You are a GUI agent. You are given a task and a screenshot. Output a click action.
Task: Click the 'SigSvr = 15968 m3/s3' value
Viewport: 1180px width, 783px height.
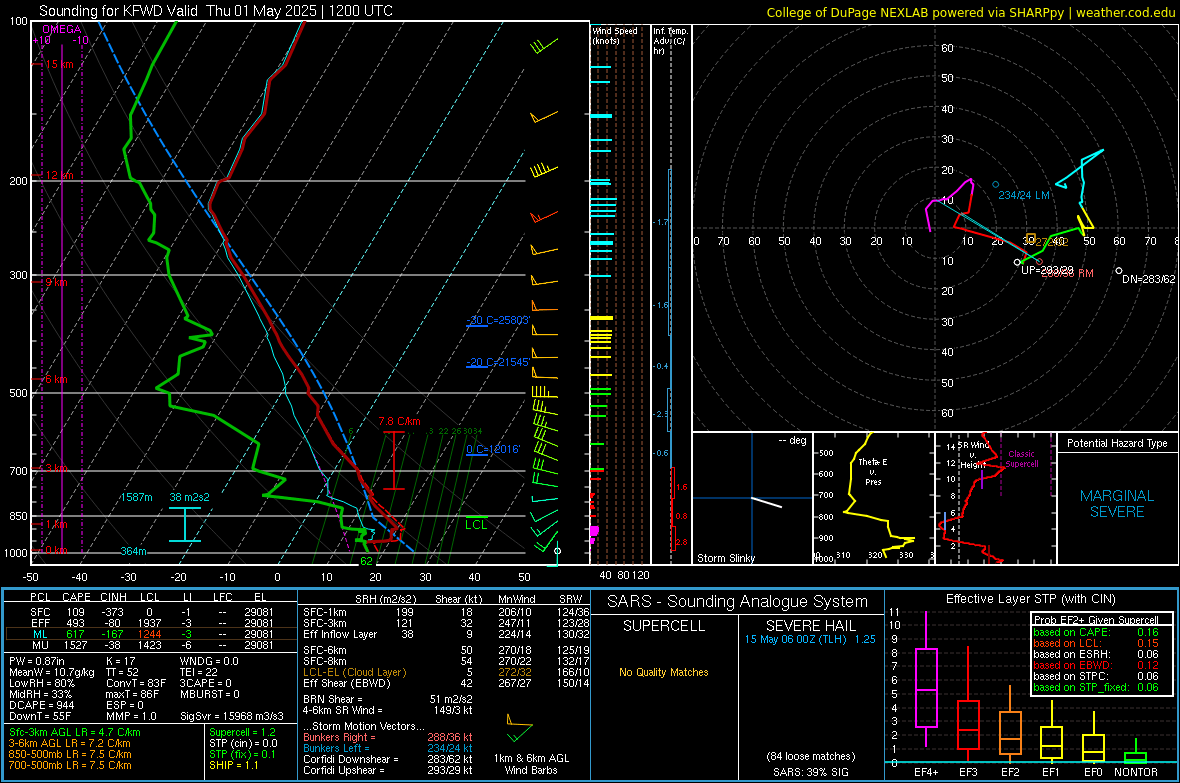tap(232, 716)
